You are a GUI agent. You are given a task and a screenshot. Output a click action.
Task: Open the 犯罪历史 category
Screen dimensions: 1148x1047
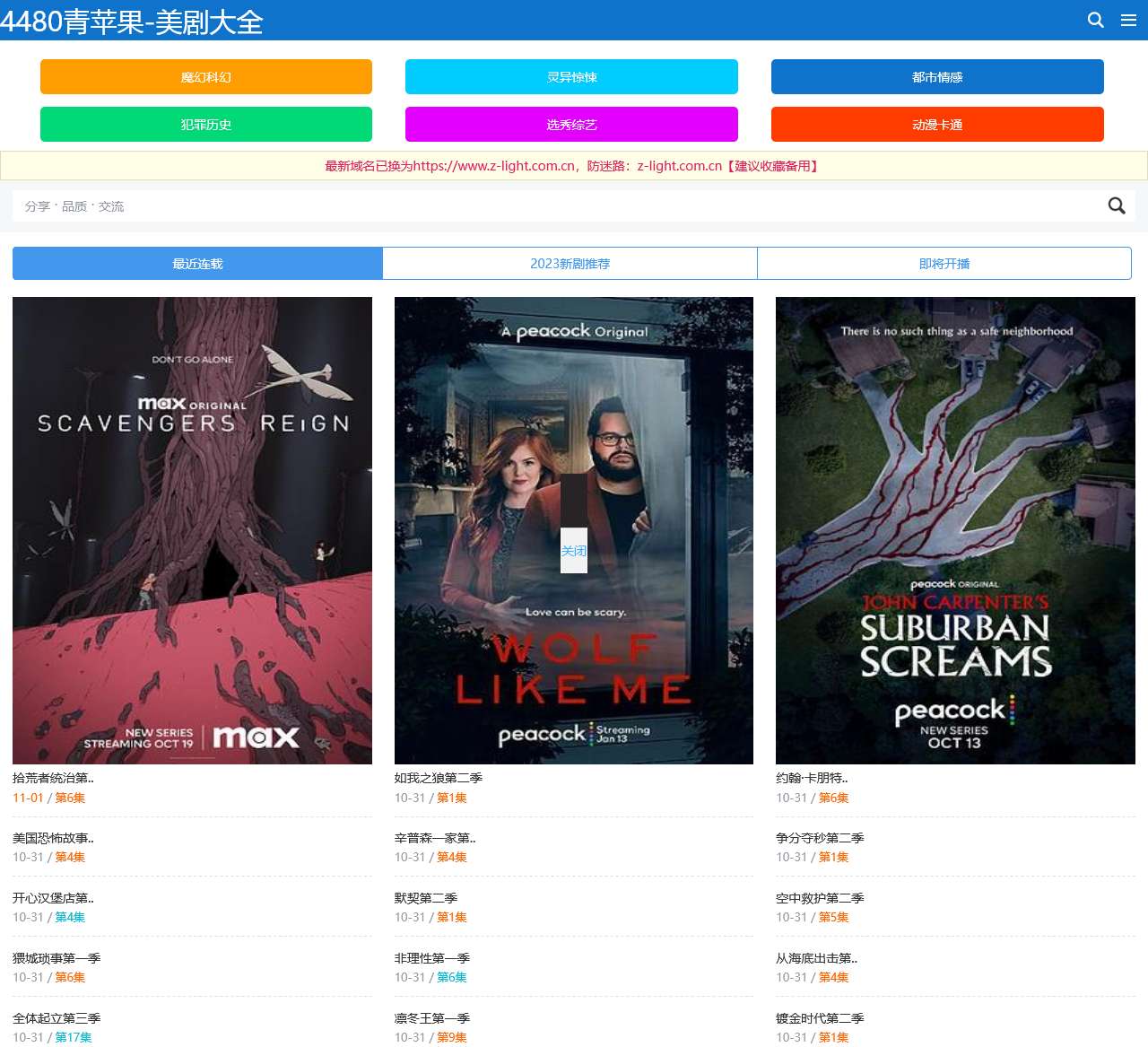(x=206, y=125)
